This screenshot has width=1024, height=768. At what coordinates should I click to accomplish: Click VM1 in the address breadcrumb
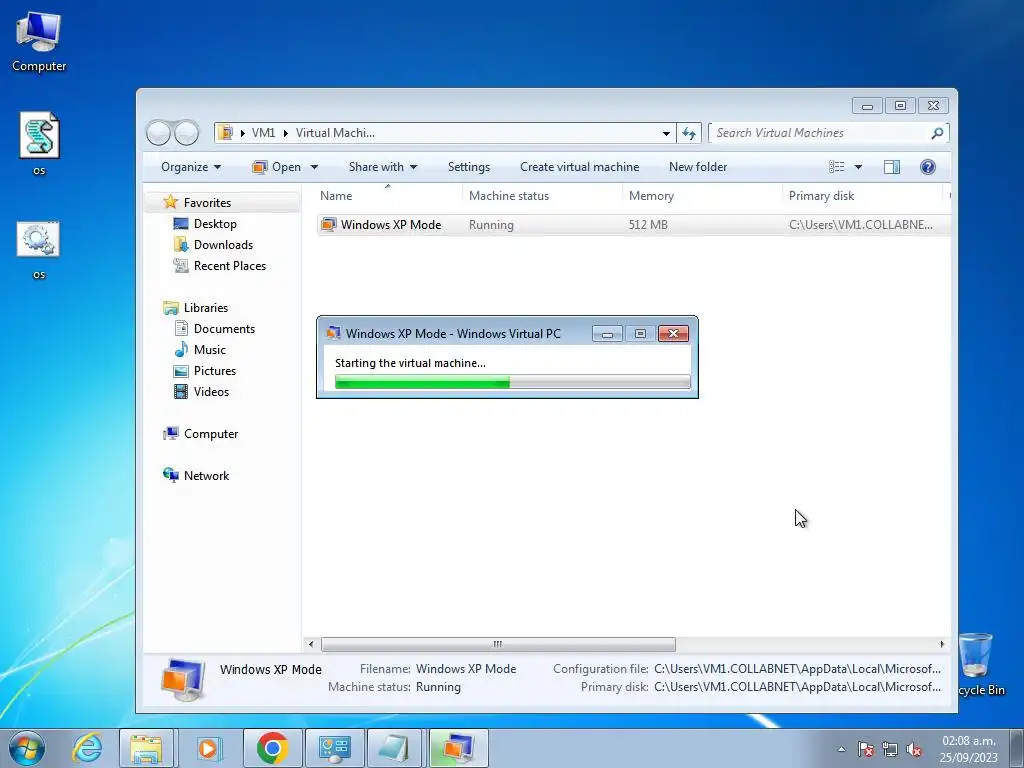coord(263,133)
